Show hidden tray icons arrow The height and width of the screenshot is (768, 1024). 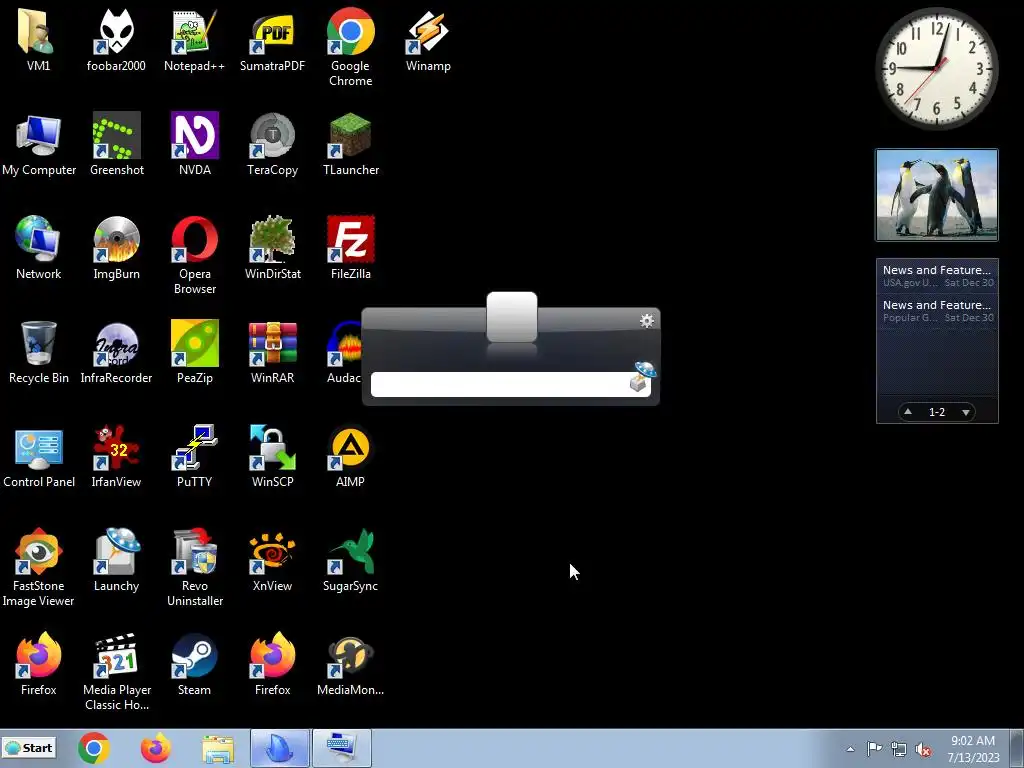[x=850, y=749]
